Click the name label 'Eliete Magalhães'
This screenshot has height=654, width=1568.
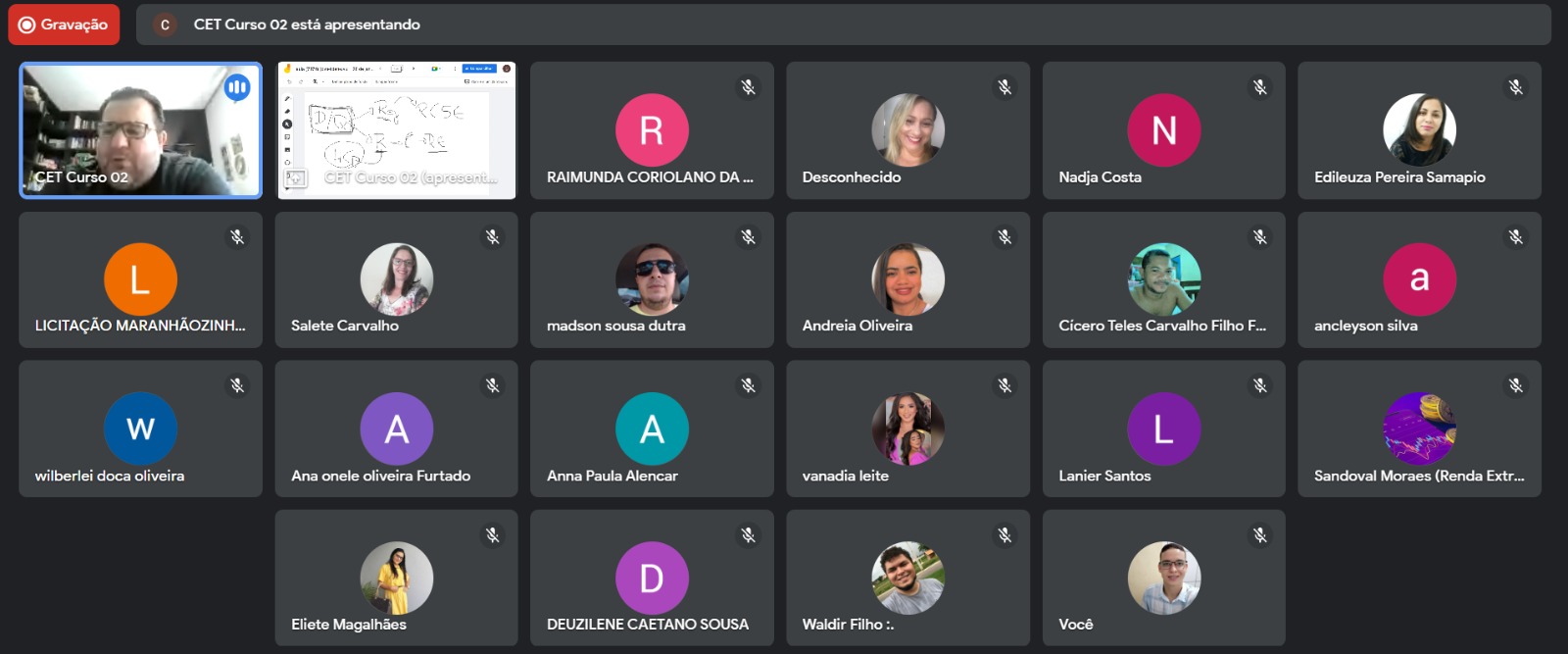(349, 625)
